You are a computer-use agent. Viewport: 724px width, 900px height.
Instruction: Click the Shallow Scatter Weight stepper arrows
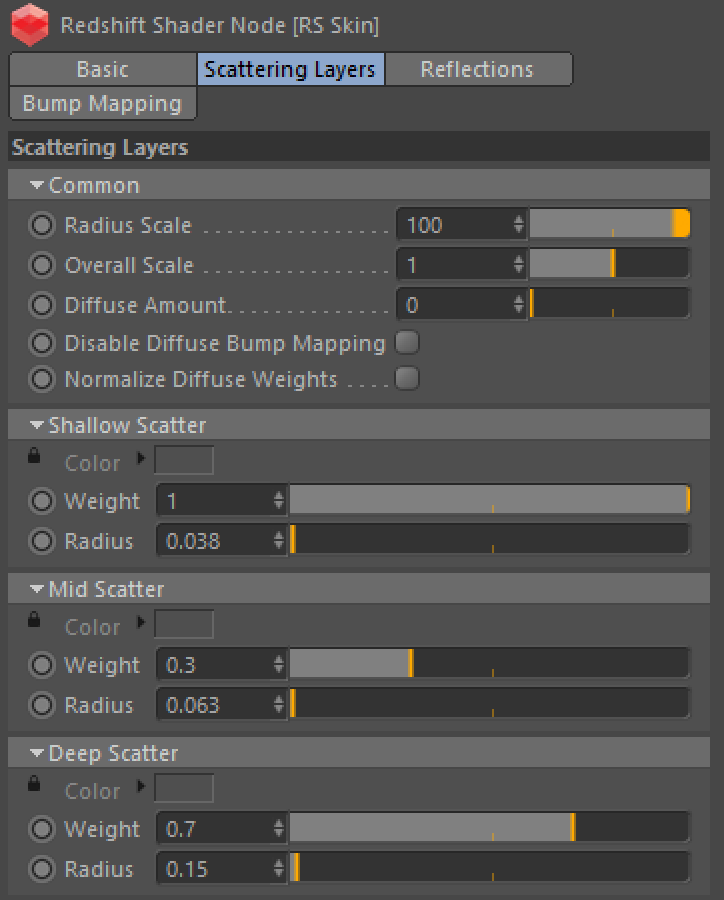[x=279, y=501]
